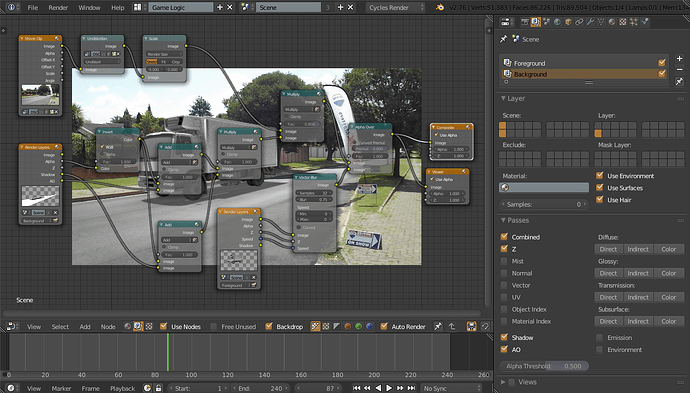Show backdrop red channel
Image resolution: width=690 pixels, height=393 pixels.
point(348,327)
